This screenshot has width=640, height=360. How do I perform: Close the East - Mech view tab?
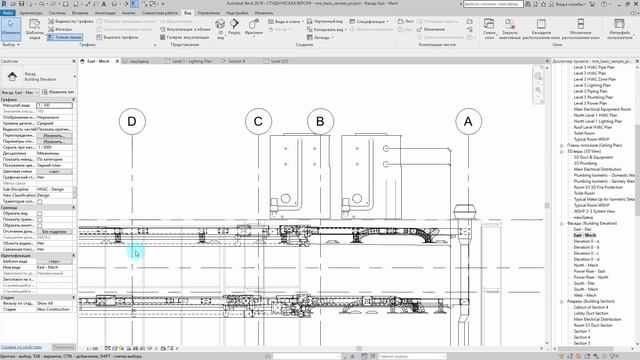coord(117,61)
